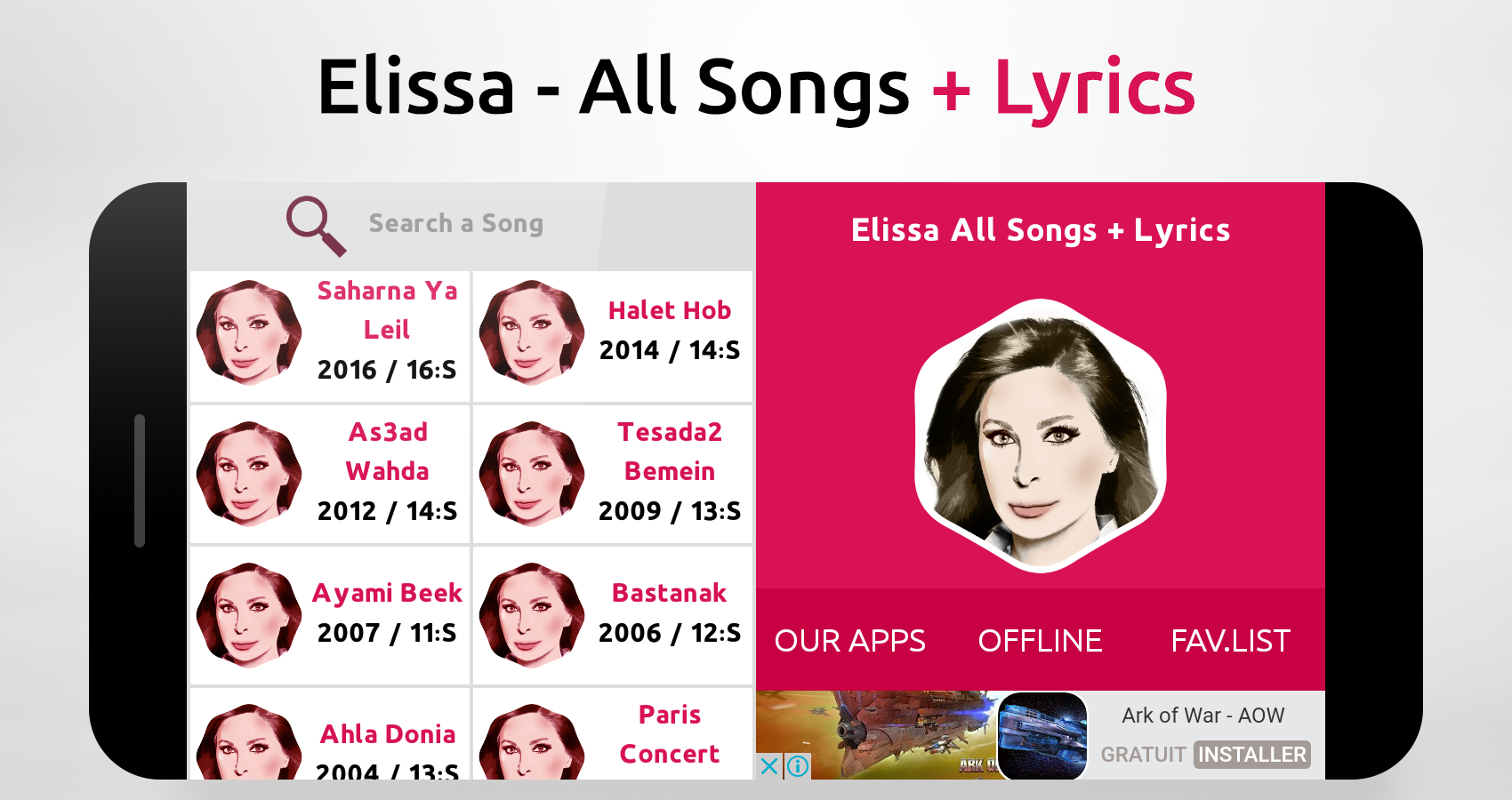This screenshot has height=800, width=1512.
Task: Click the INSTALLER button in the ad
Action: [x=1251, y=755]
